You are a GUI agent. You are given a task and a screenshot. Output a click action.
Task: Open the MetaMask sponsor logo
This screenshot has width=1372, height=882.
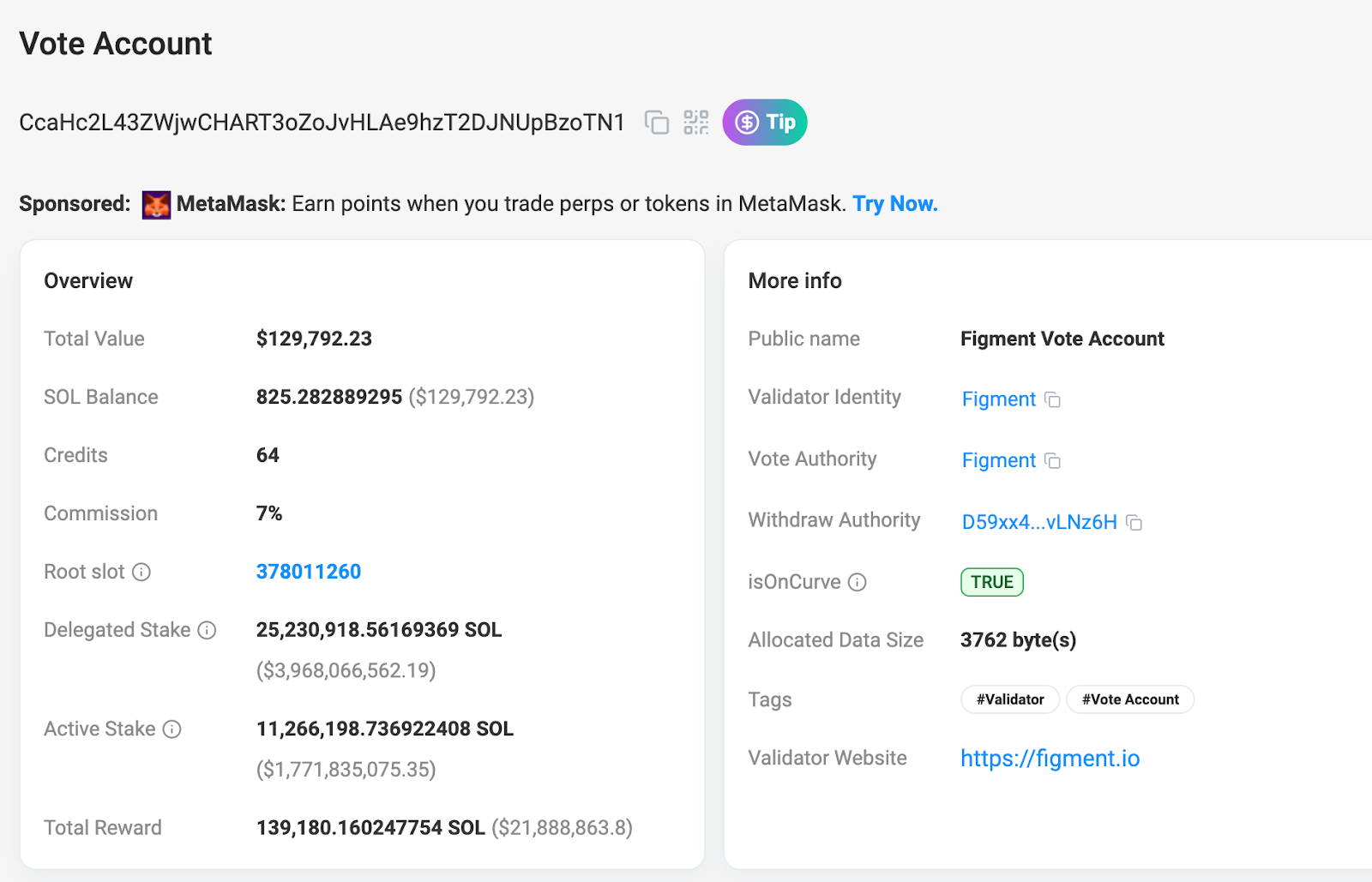(156, 205)
